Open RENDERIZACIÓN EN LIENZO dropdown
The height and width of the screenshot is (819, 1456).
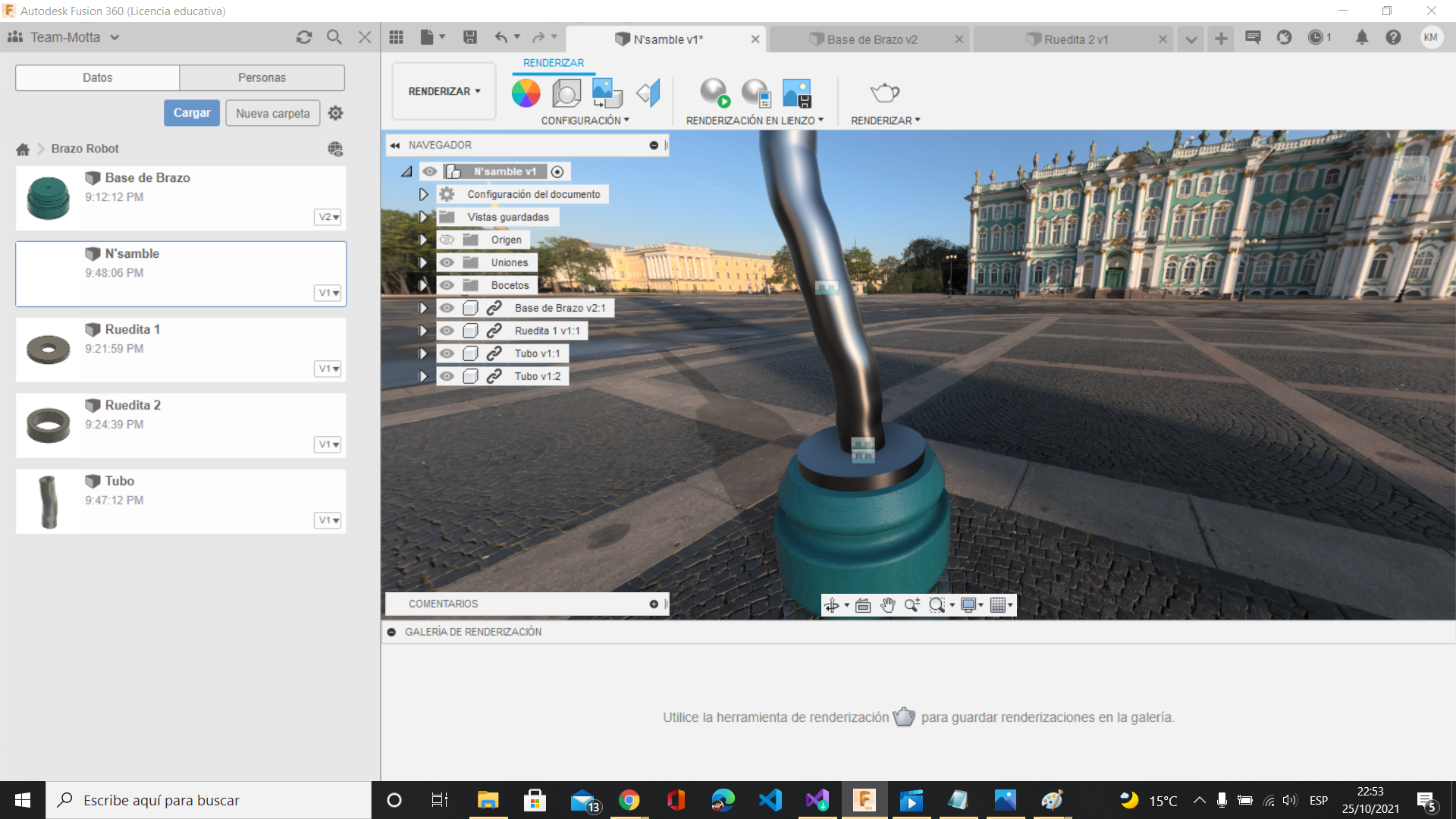(x=755, y=121)
